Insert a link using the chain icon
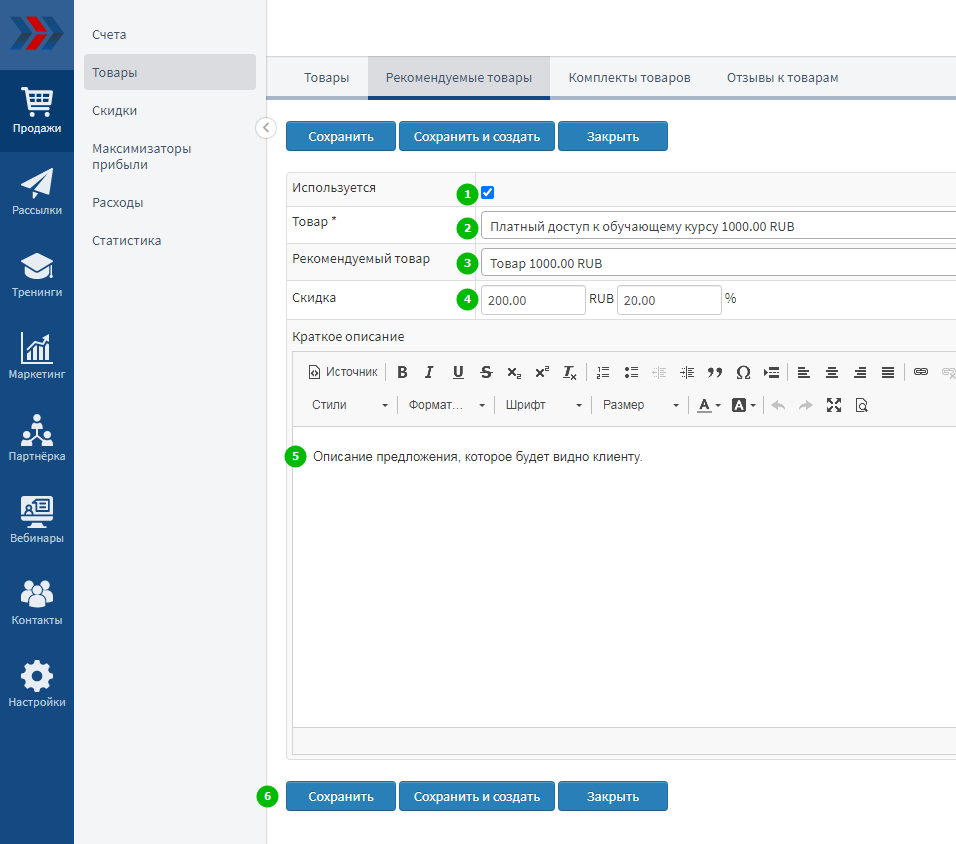Viewport: 956px width, 844px height. point(921,372)
